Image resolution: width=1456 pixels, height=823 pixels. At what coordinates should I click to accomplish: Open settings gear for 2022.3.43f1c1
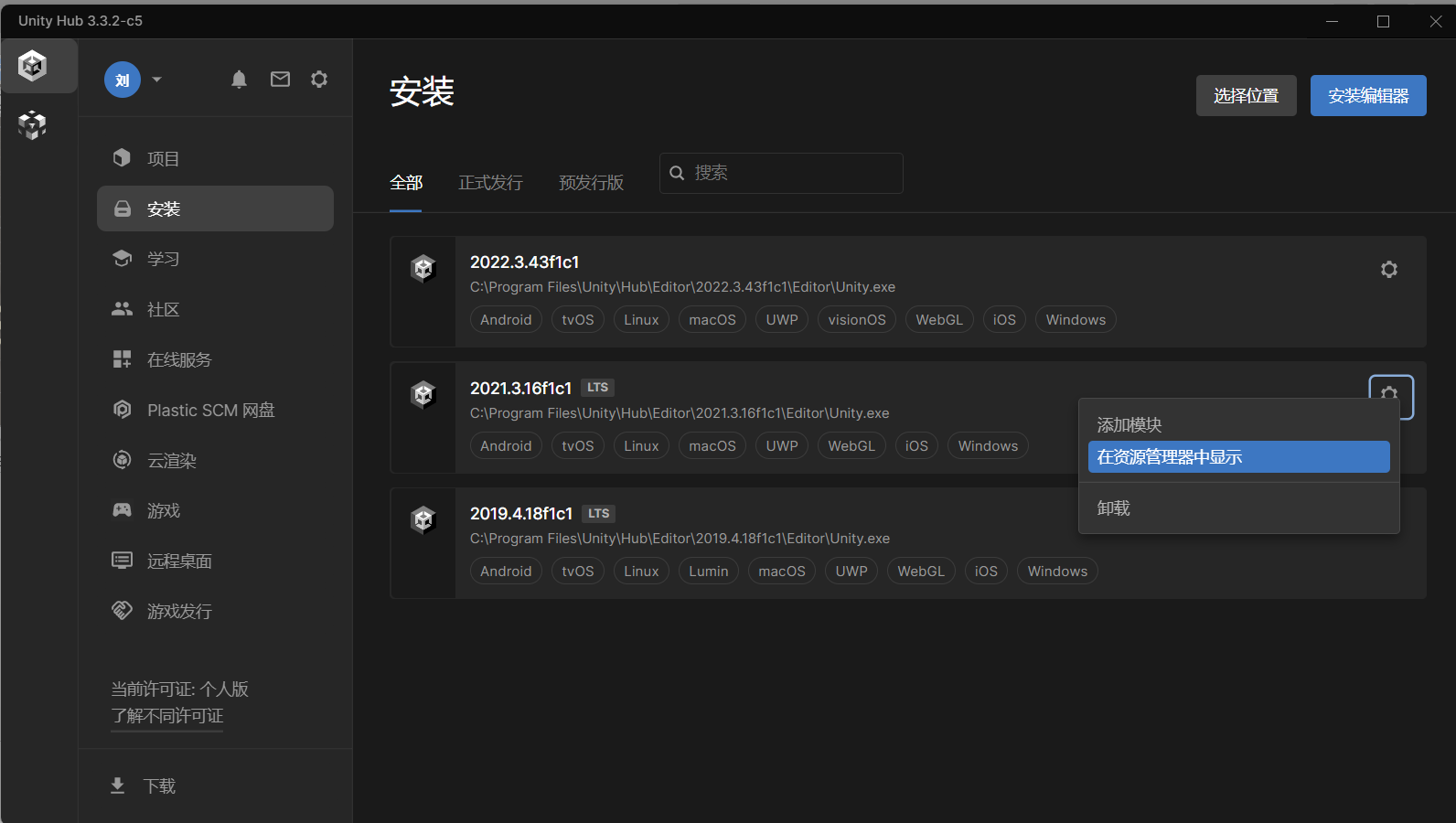[1389, 270]
